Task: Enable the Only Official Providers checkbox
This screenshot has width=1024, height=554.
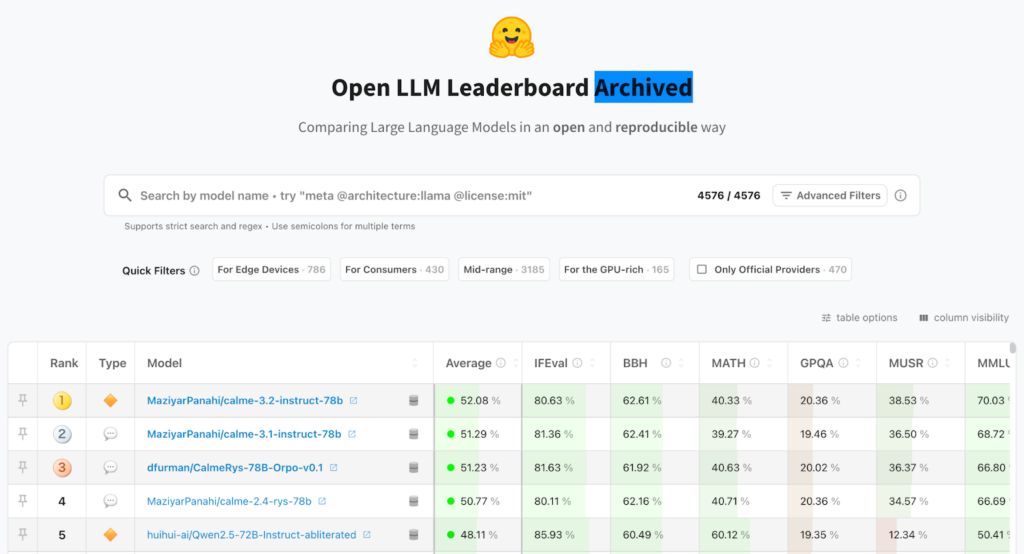Action: [702, 270]
